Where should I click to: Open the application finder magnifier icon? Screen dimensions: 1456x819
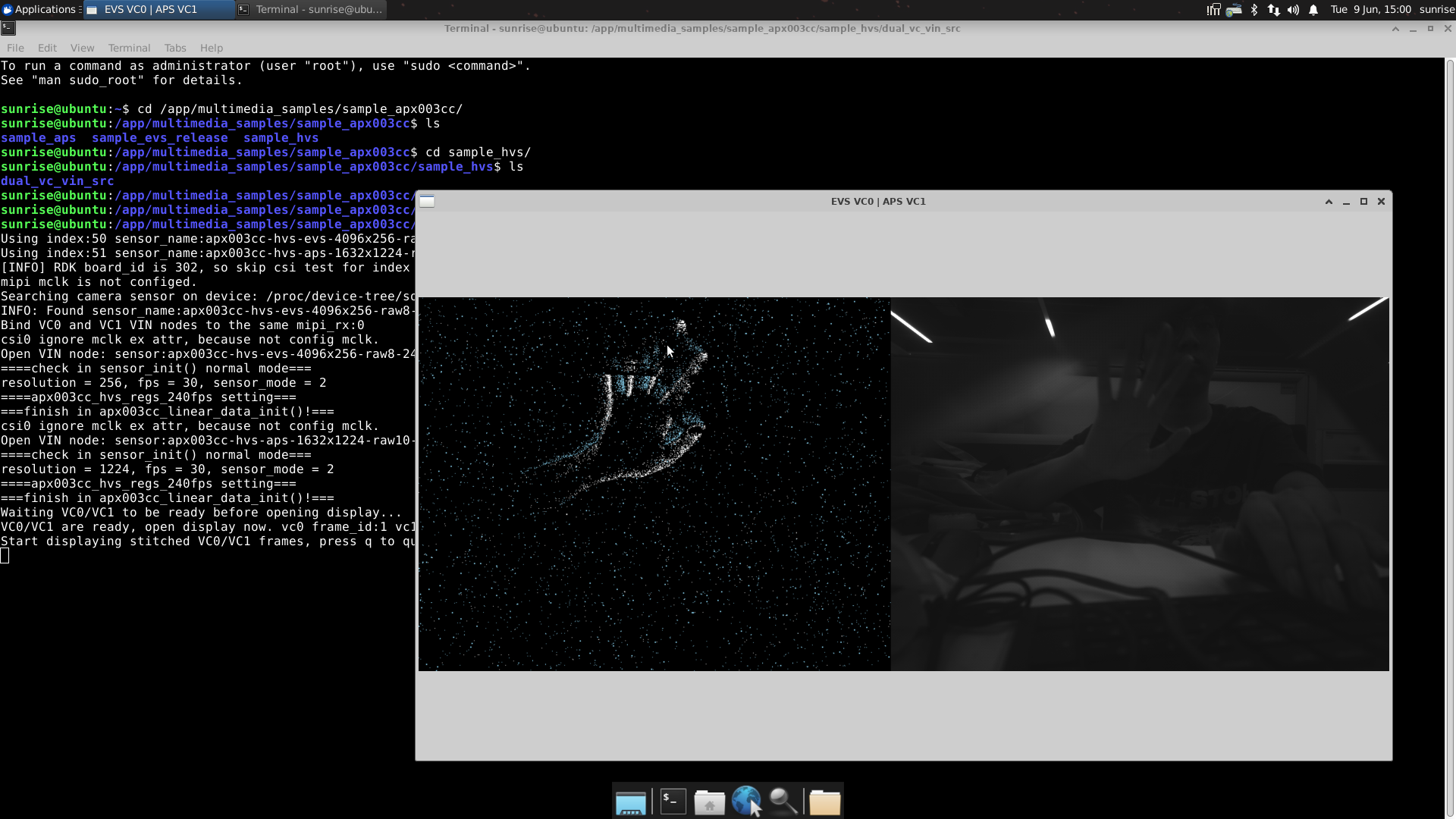point(783,802)
